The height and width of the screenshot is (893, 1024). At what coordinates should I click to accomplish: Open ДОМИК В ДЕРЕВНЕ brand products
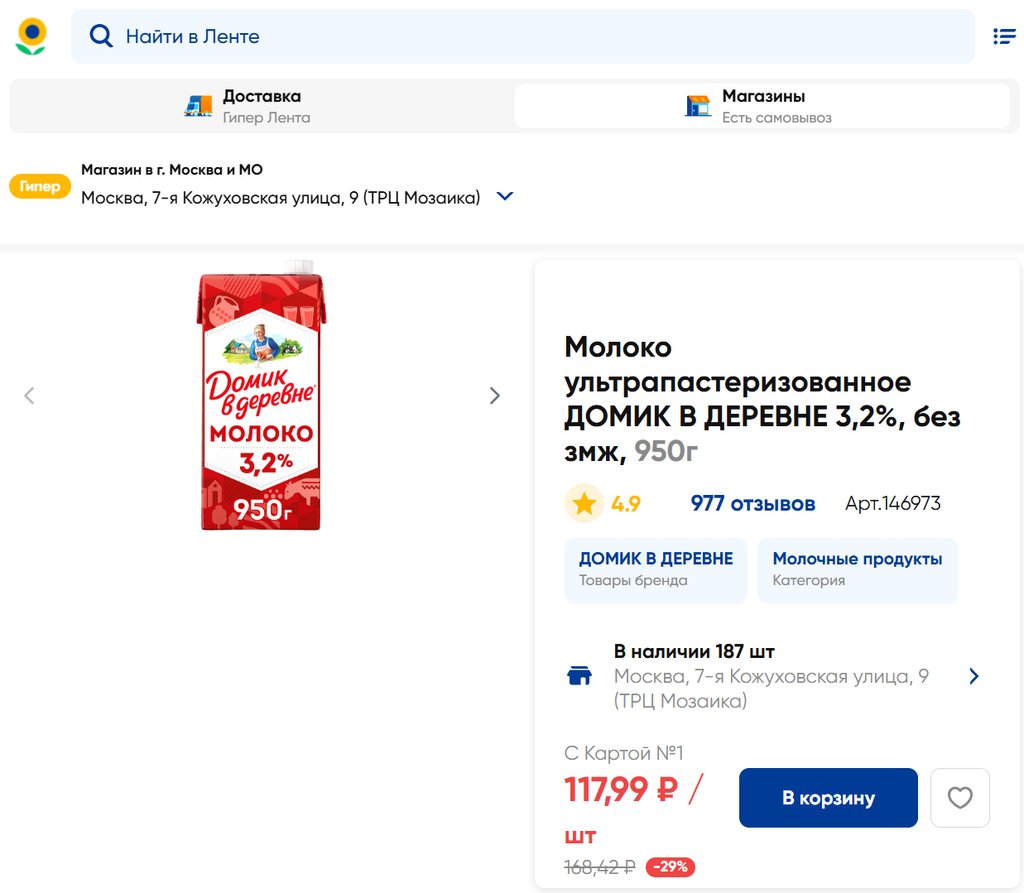[656, 570]
